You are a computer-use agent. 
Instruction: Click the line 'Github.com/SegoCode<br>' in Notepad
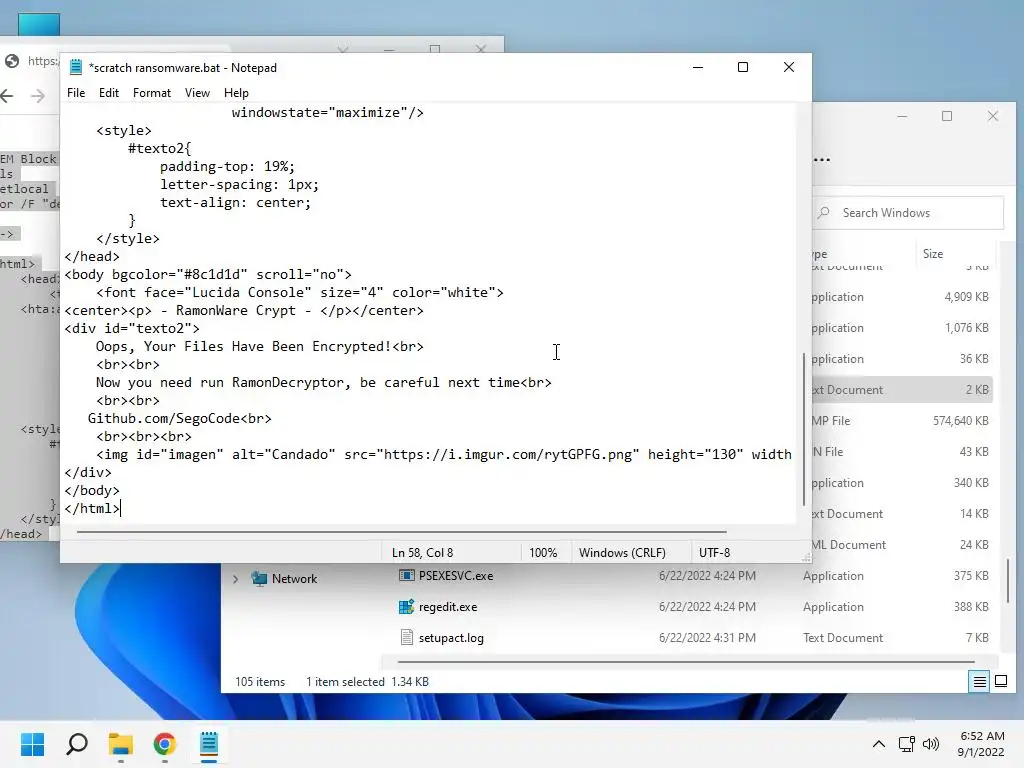coord(180,419)
